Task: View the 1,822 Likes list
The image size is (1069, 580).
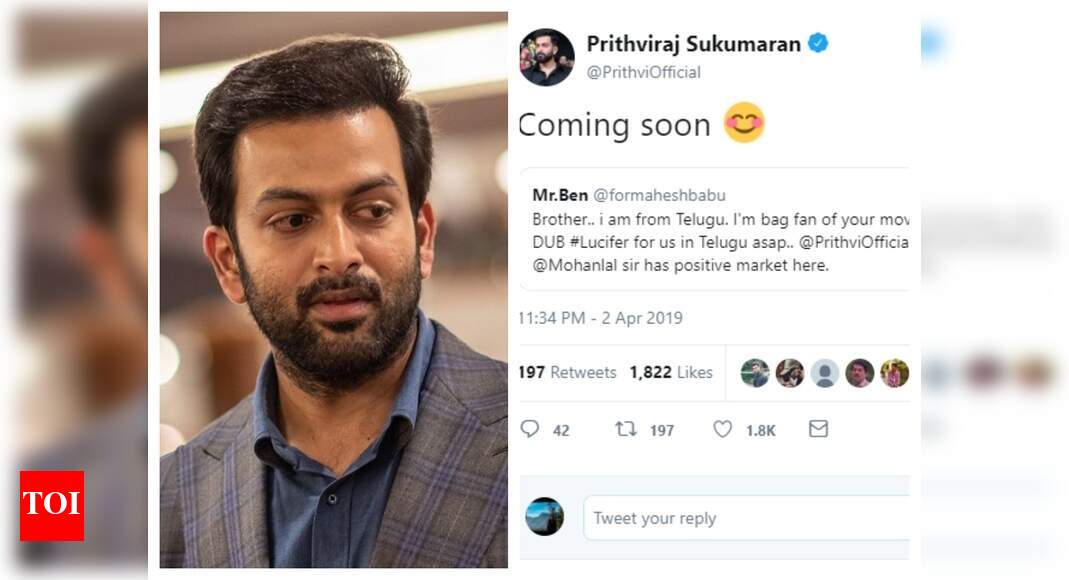Action: tap(671, 372)
